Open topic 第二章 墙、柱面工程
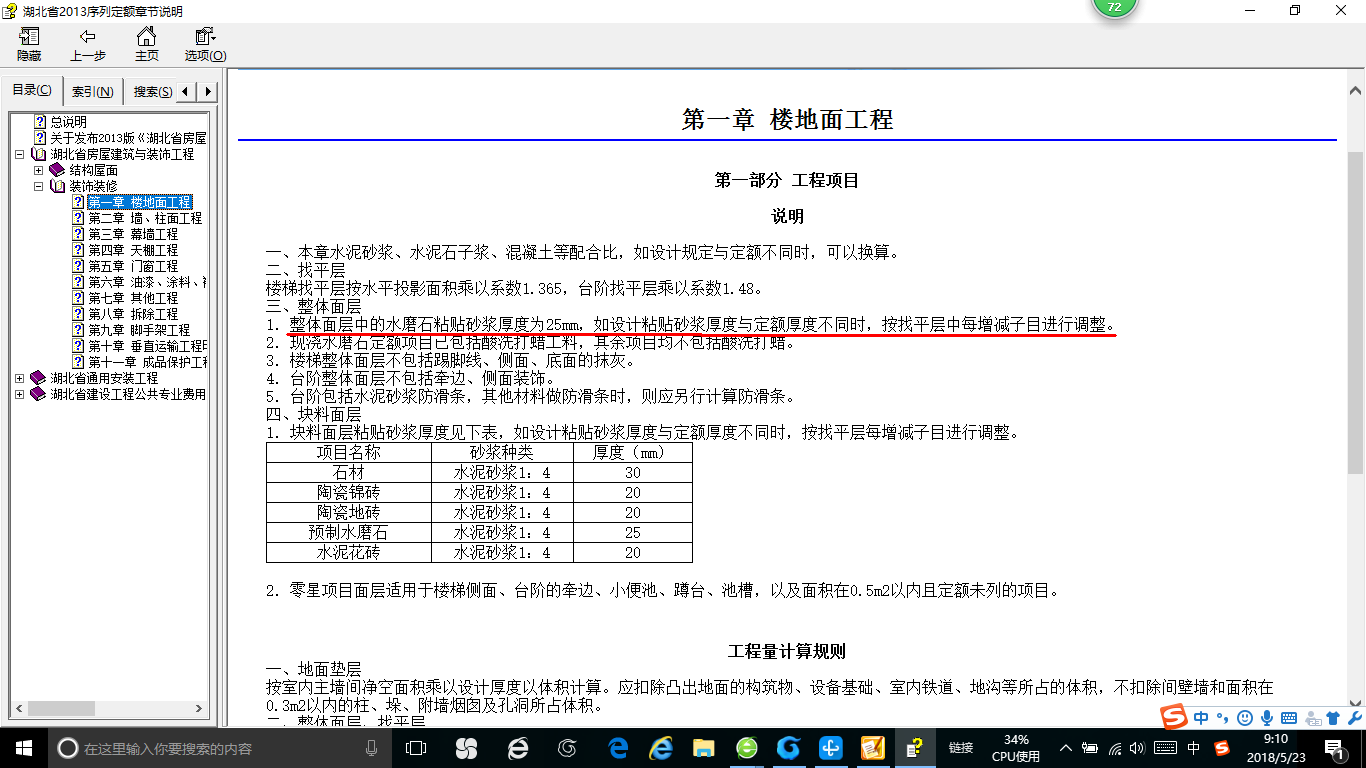 click(145, 218)
